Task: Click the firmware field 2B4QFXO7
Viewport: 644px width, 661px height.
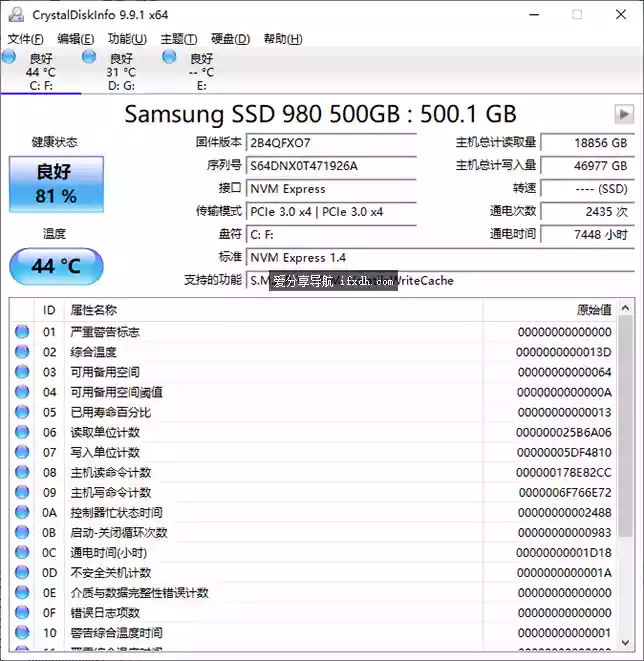Action: coord(331,143)
